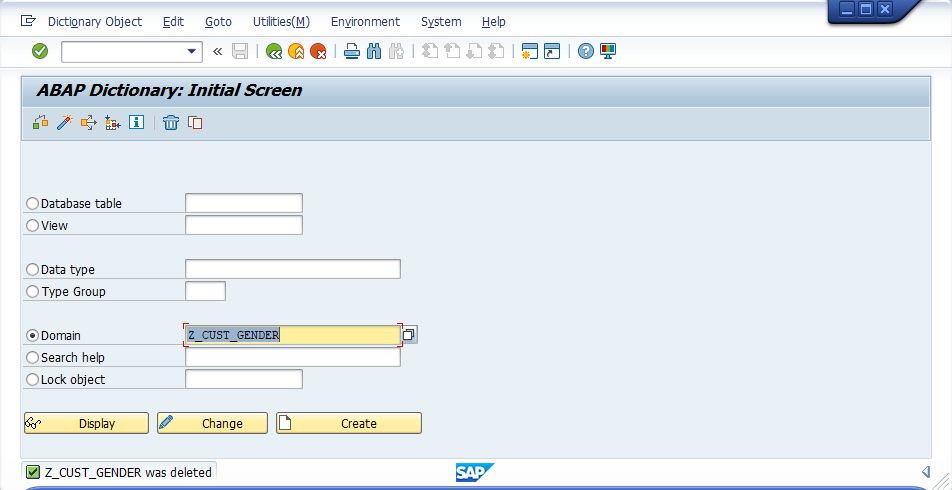952x490 pixels.
Task: Click the green Back icon
Action: pos(274,51)
